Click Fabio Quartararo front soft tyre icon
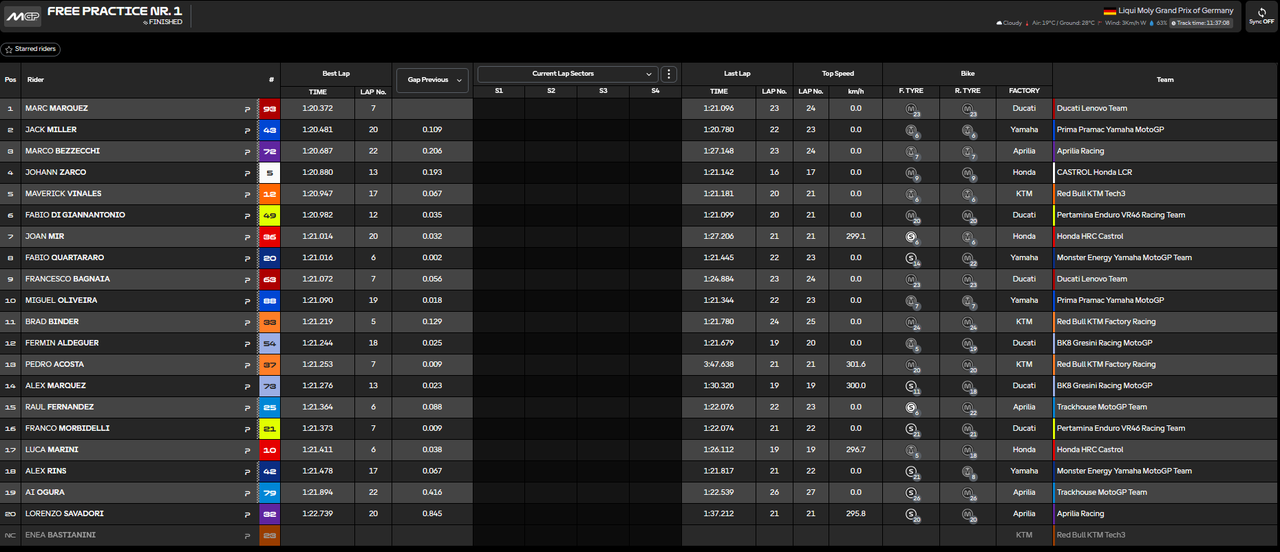 911,258
